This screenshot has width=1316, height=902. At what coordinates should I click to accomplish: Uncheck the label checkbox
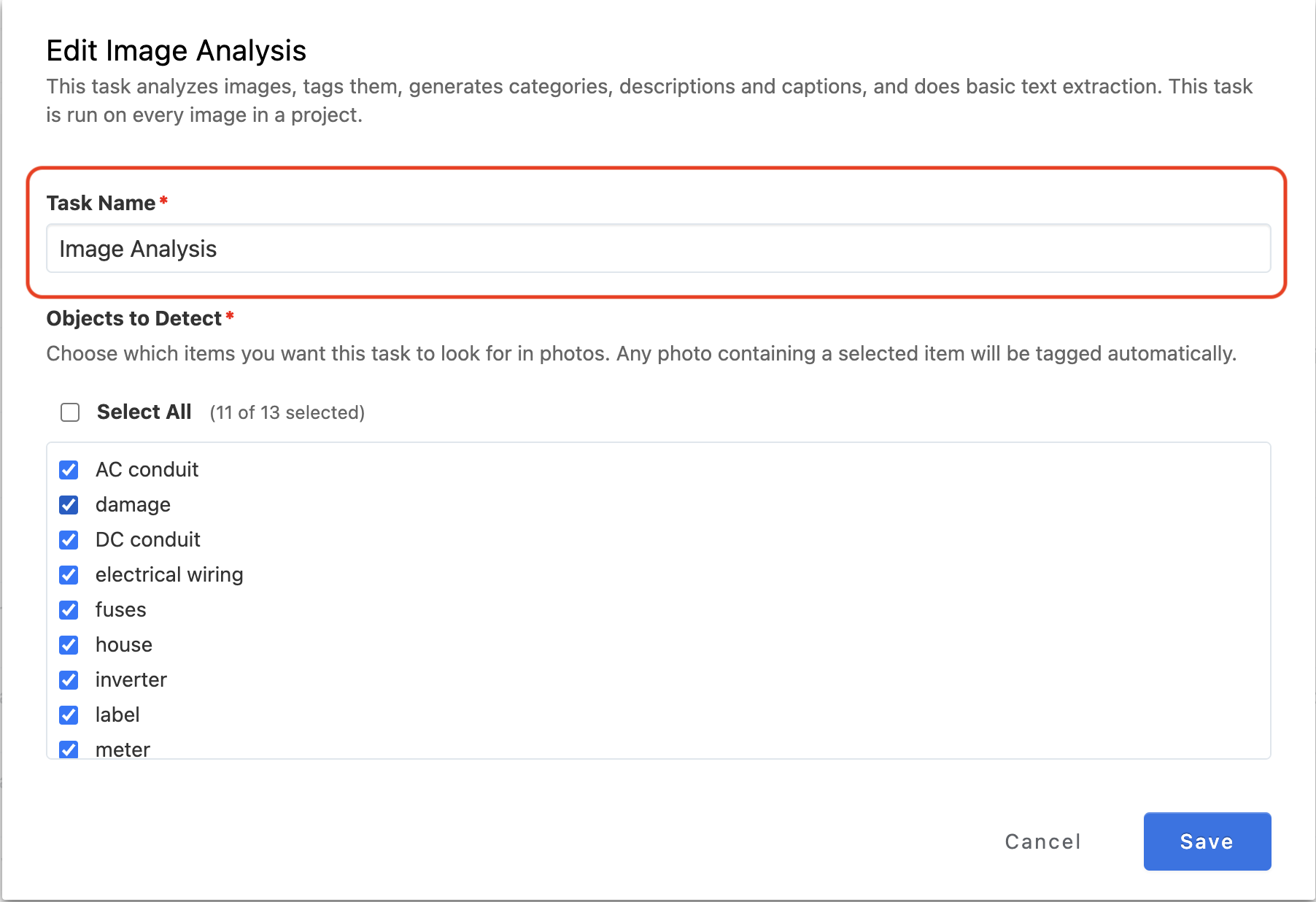click(x=69, y=715)
